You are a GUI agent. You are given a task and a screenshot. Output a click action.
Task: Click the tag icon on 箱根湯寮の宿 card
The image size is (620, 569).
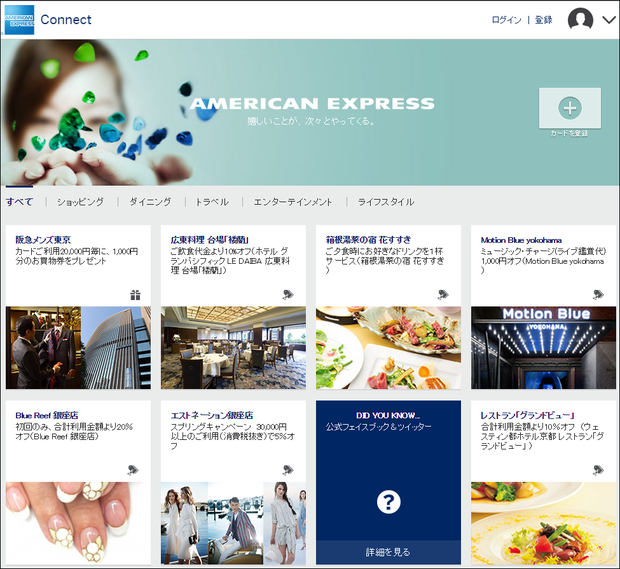pyautogui.click(x=443, y=295)
